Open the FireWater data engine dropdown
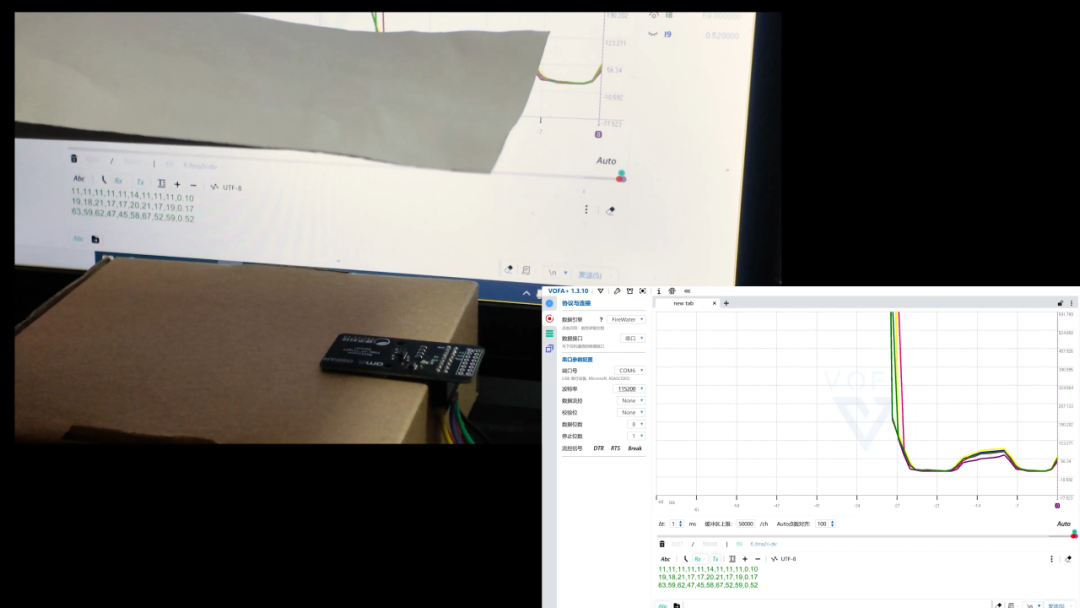 (627, 319)
